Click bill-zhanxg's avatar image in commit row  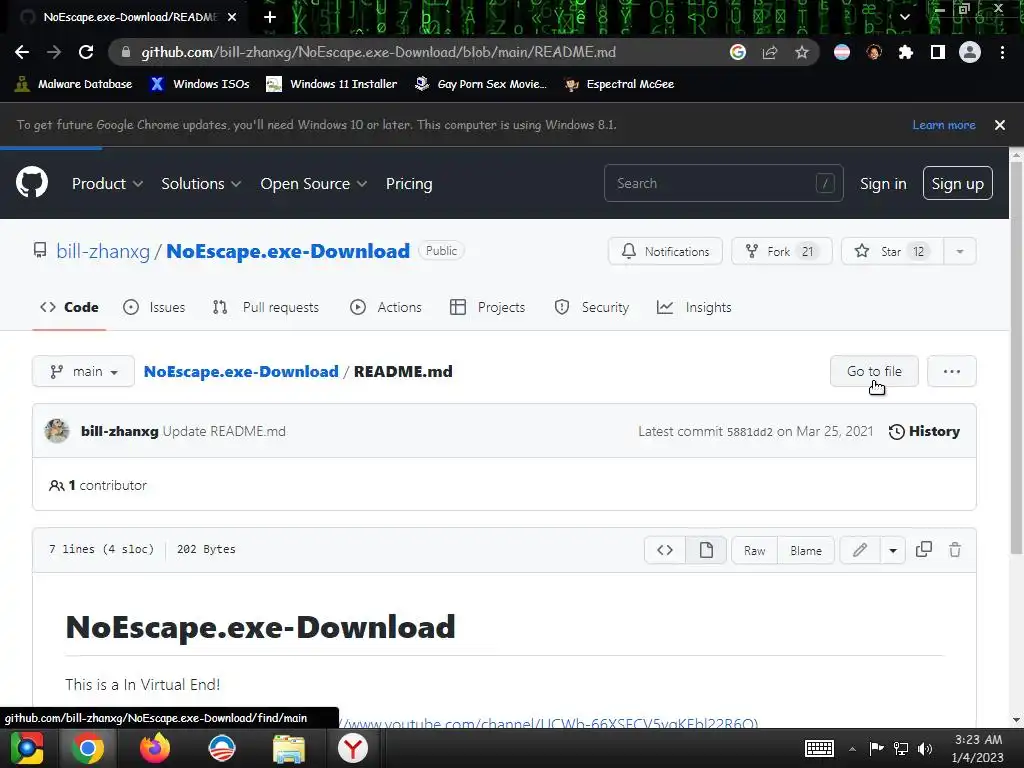coord(57,431)
